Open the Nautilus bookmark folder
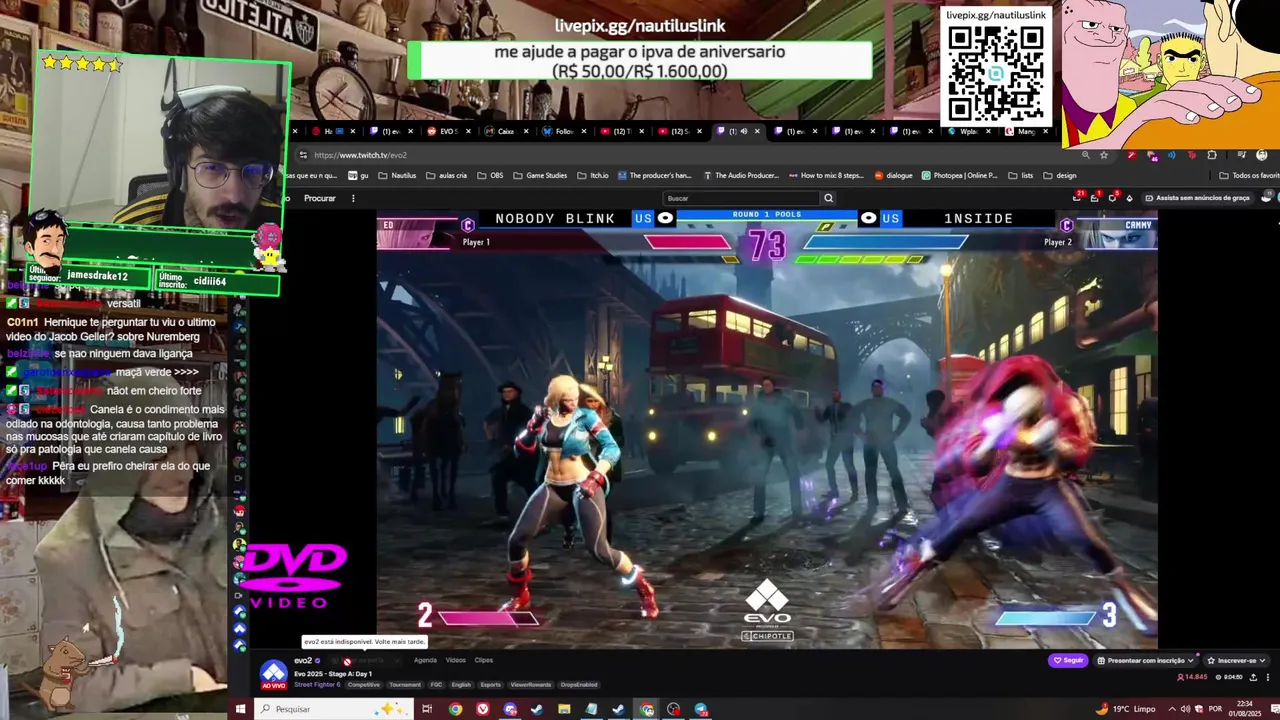 tap(398, 175)
